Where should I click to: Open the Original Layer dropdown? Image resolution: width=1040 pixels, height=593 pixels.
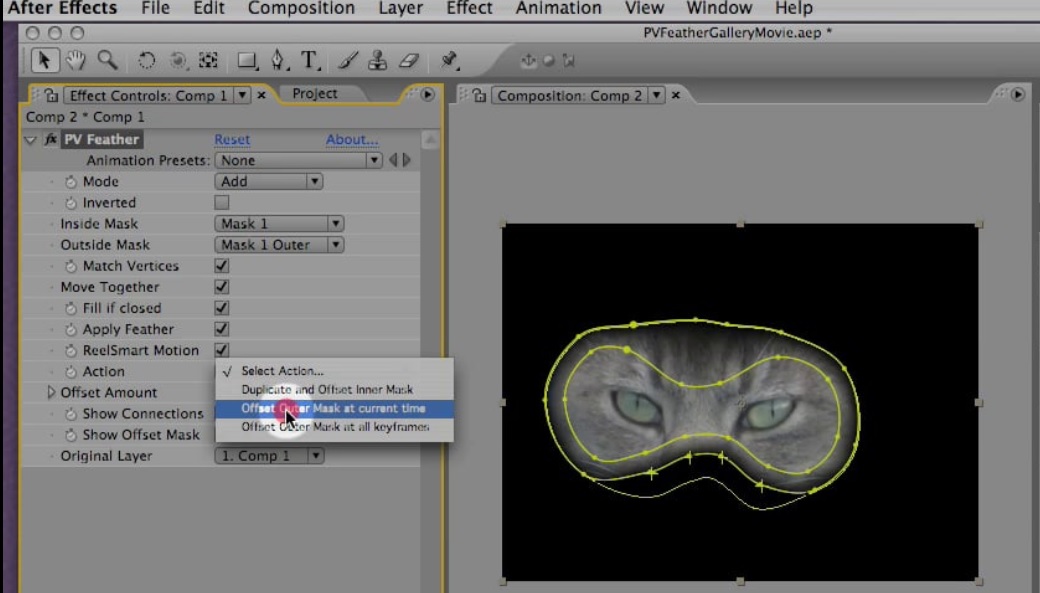(x=269, y=456)
